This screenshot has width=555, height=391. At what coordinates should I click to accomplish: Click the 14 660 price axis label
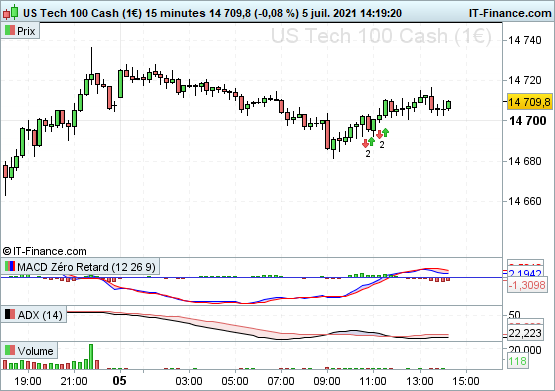[525, 201]
